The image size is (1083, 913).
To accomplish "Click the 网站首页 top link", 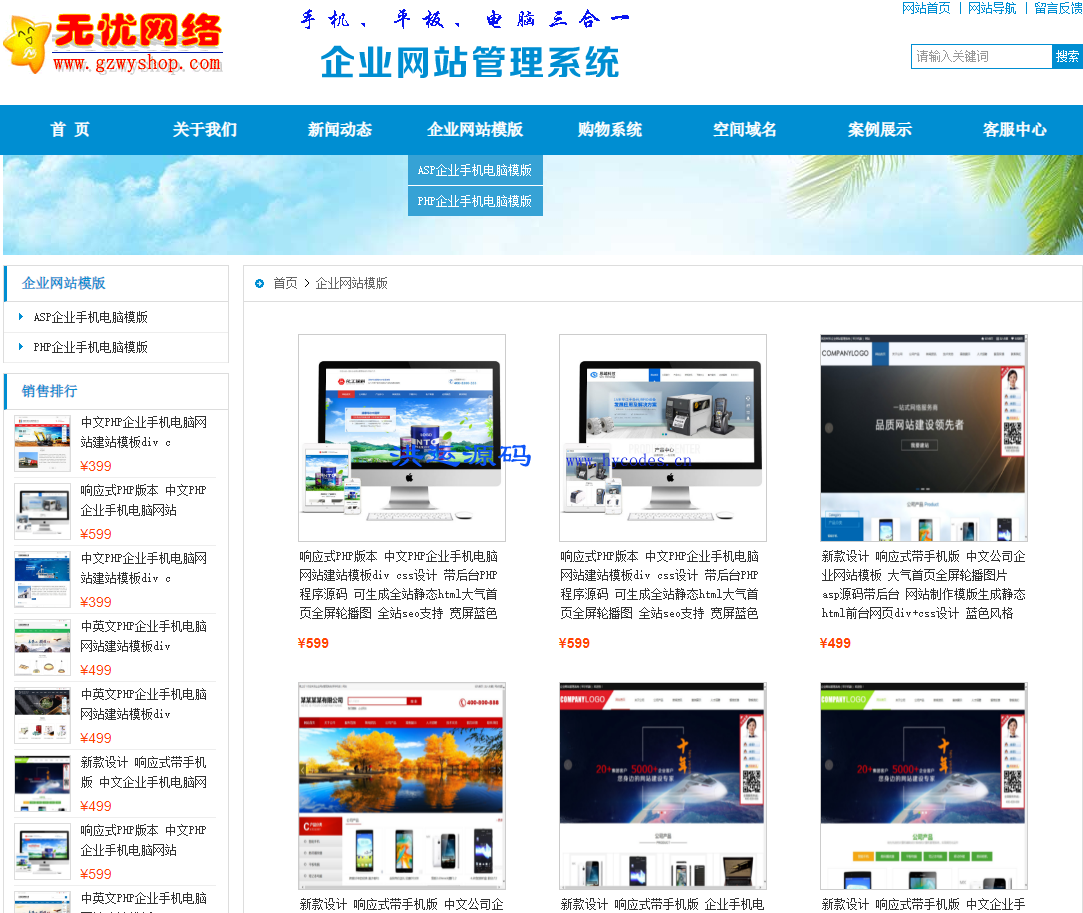I will (926, 8).
